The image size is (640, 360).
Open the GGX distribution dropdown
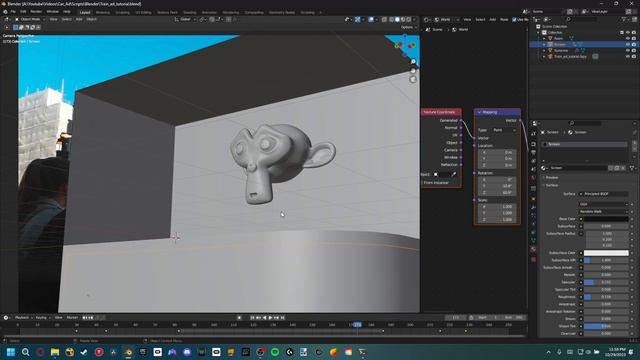pyautogui.click(x=603, y=204)
